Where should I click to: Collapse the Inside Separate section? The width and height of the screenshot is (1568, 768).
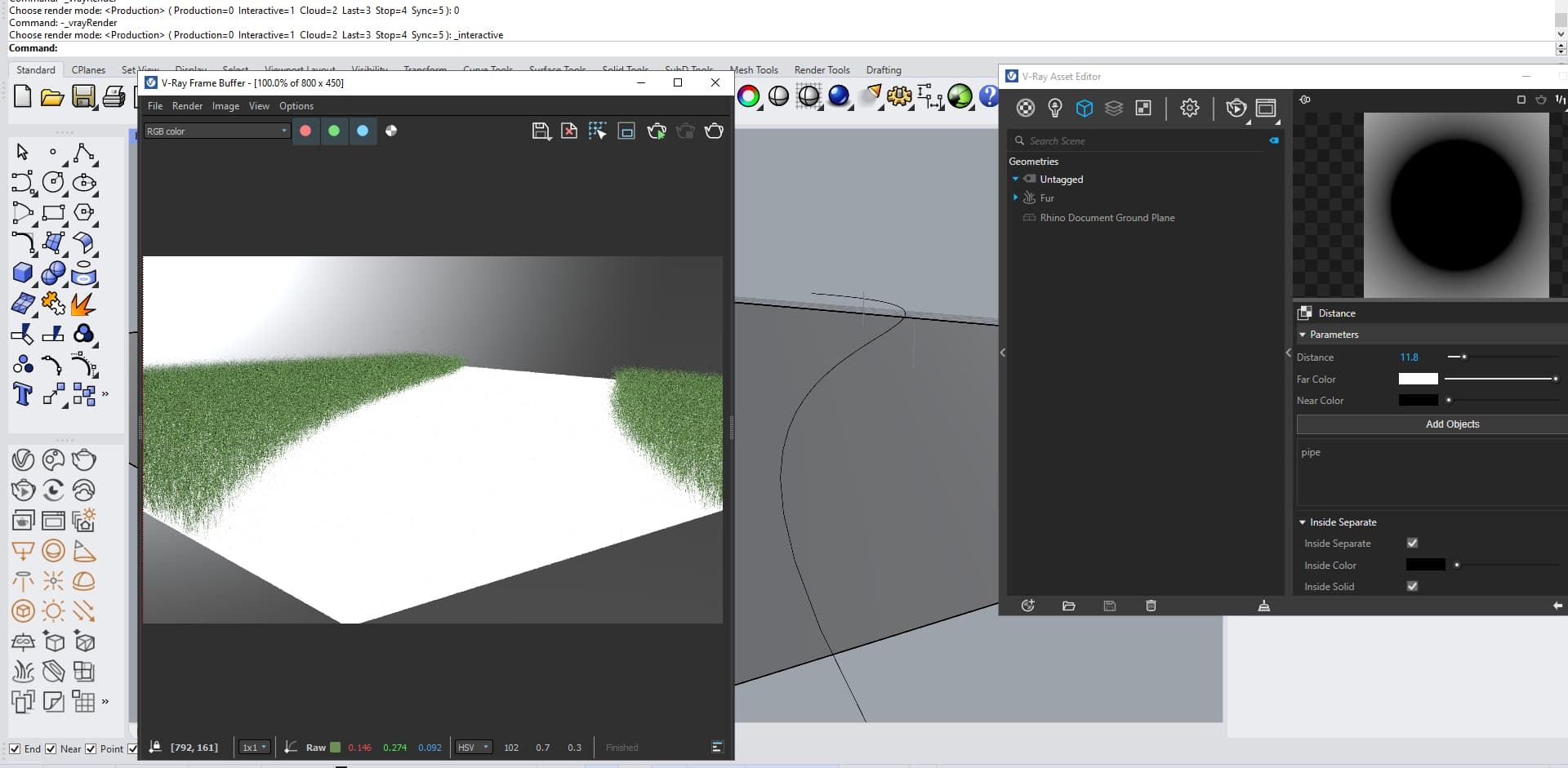(1303, 522)
